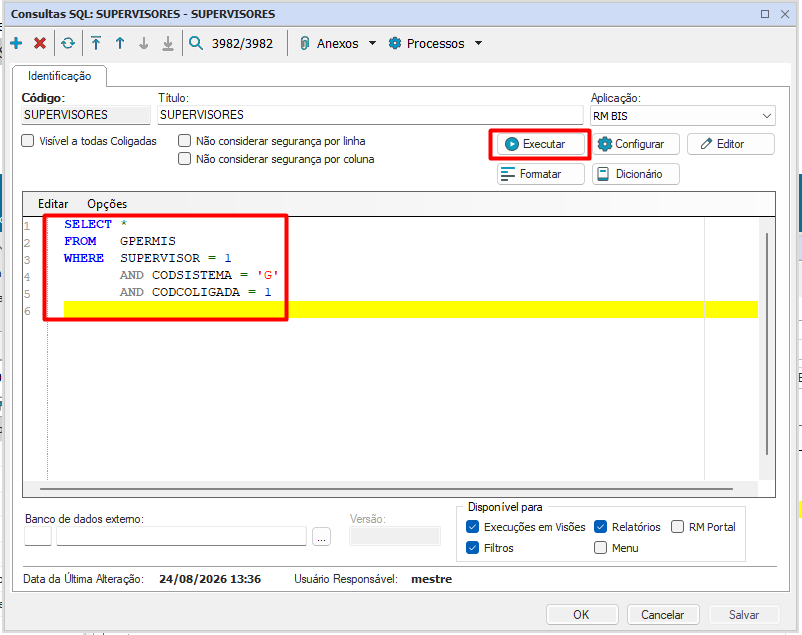Click record counter 3982/3982
The height and width of the screenshot is (635, 802).
[x=242, y=43]
